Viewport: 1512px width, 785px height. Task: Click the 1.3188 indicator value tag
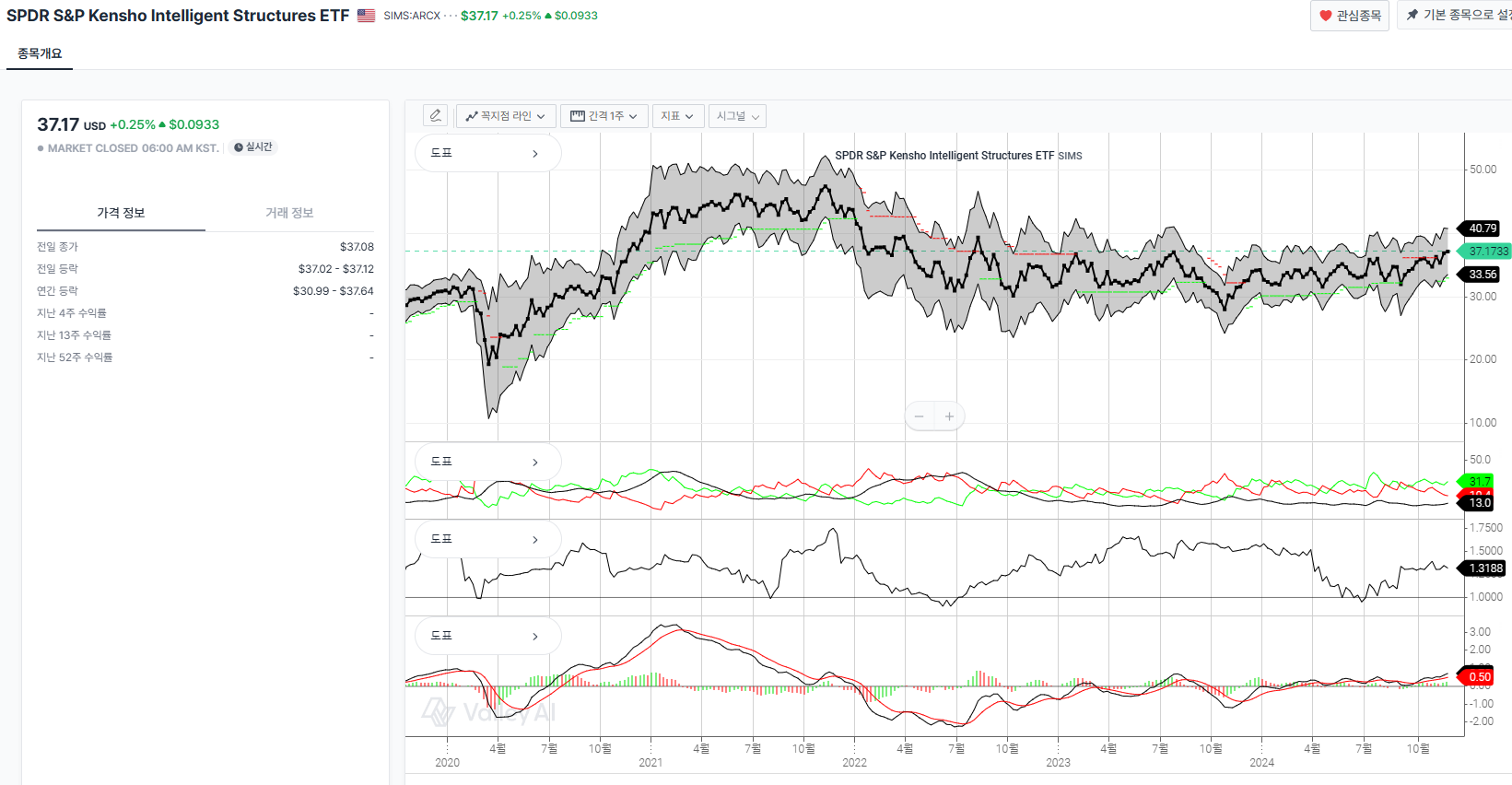point(1483,568)
